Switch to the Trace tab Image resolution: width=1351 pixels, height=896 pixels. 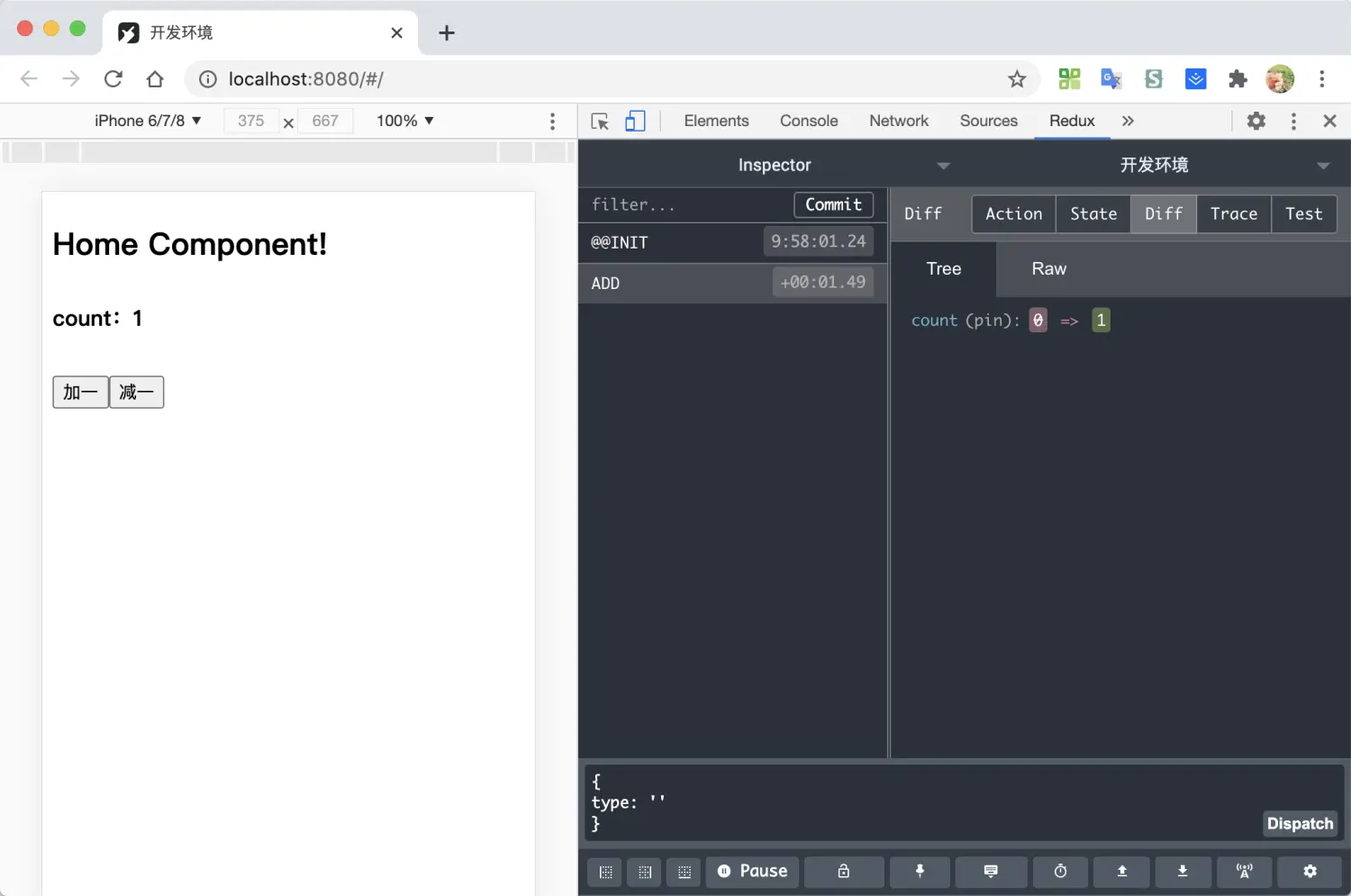[x=1234, y=214]
